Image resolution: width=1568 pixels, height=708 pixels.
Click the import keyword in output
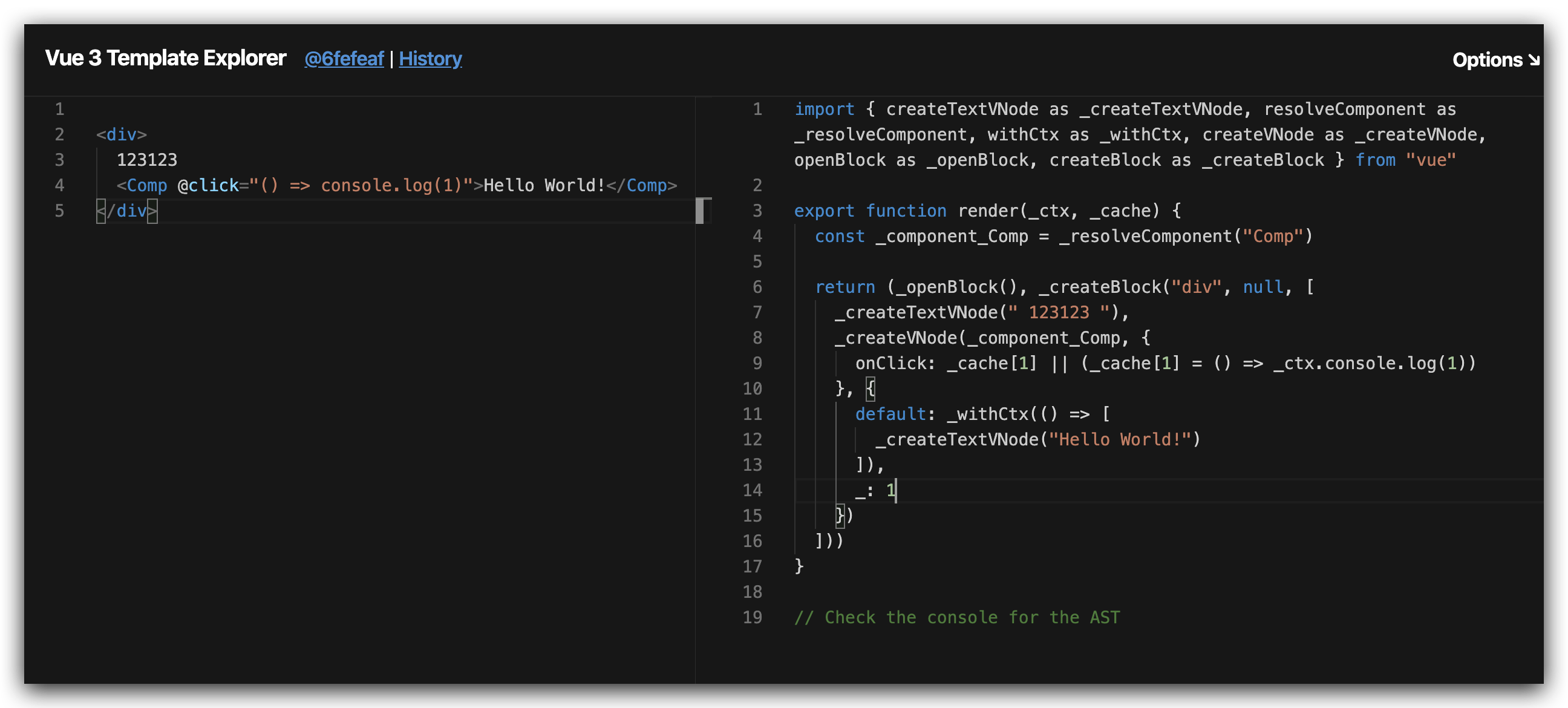pyautogui.click(x=824, y=109)
